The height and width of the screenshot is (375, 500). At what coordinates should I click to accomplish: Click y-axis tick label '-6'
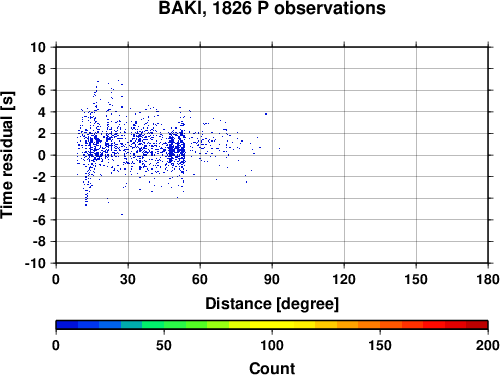pyautogui.click(x=39, y=220)
